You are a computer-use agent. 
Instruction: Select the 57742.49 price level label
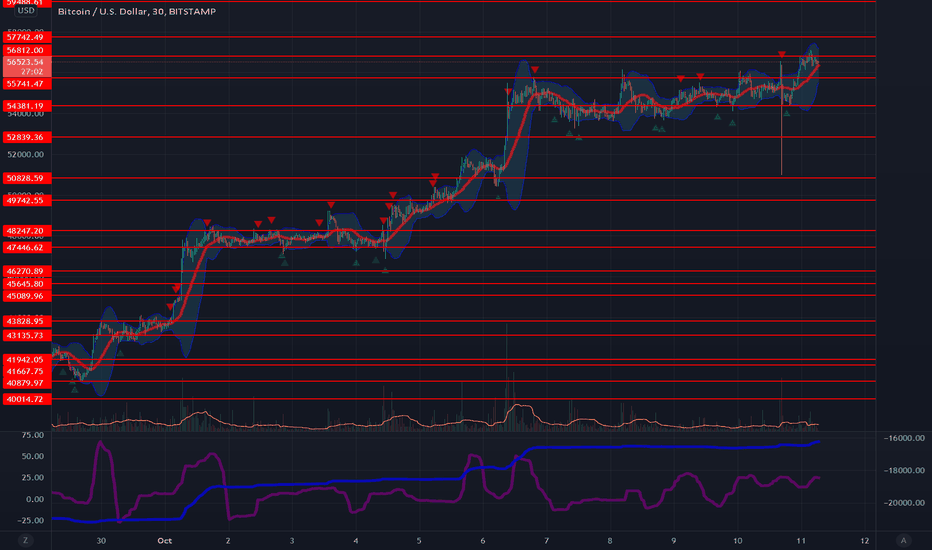tap(27, 37)
